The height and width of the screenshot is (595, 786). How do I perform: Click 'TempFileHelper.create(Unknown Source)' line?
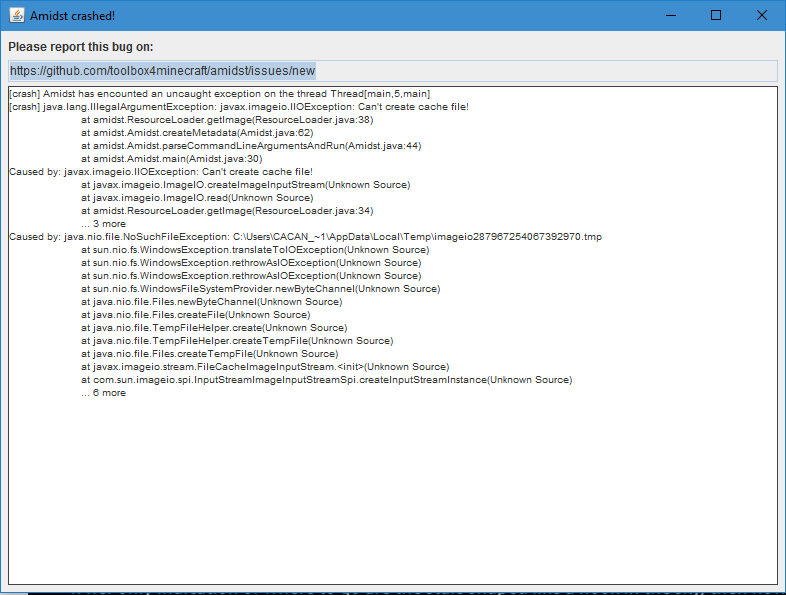click(x=214, y=328)
